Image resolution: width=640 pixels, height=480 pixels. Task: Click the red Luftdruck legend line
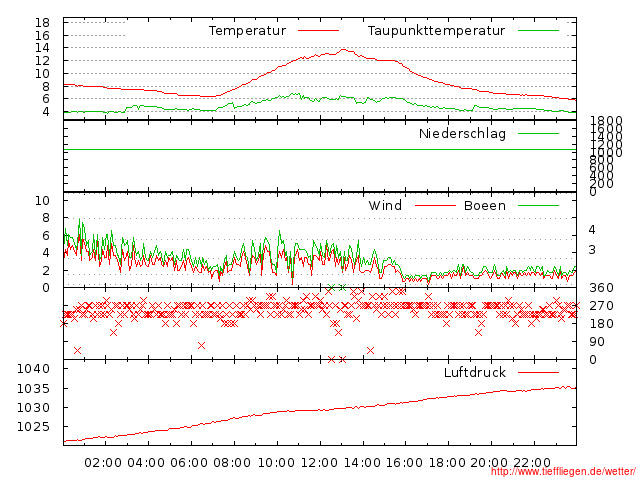tap(538, 372)
